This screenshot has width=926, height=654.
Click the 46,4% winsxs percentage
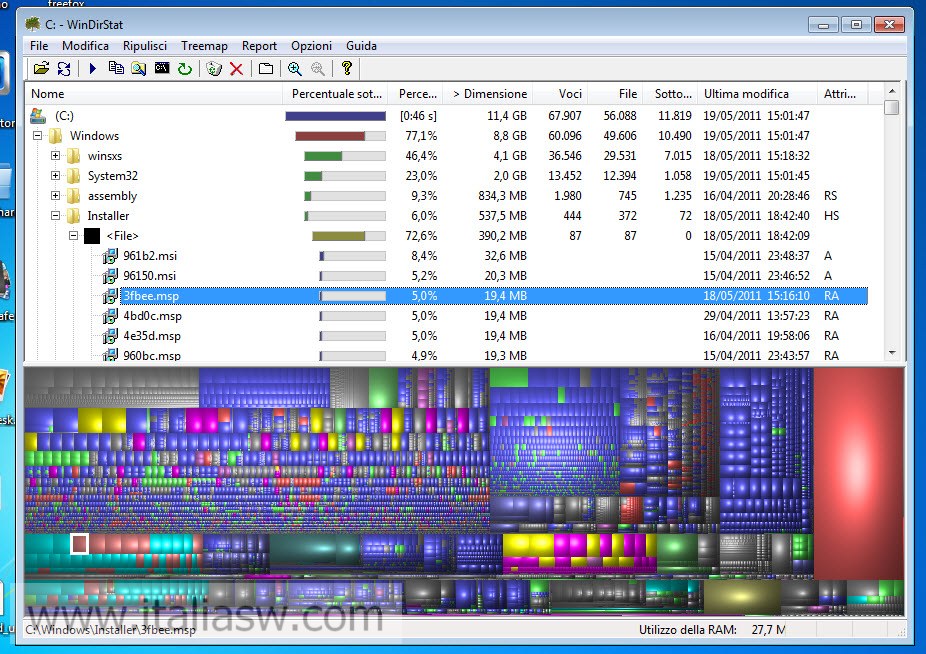point(421,156)
